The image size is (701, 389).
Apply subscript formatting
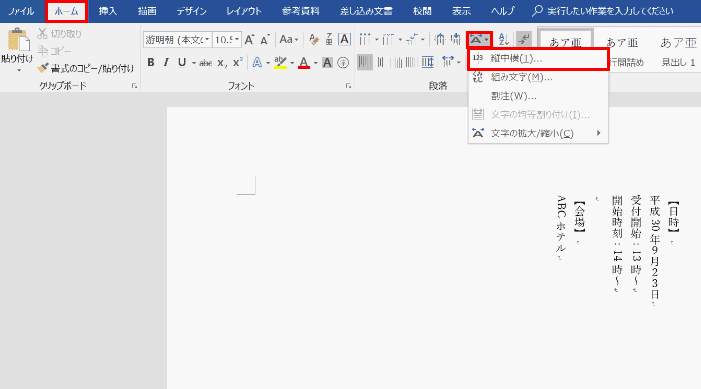point(221,63)
